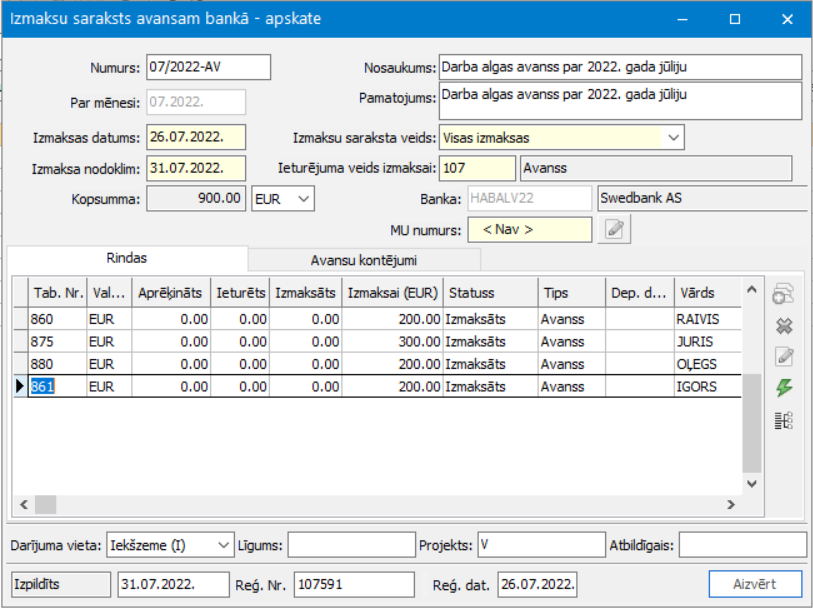The image size is (813, 609).
Task: Click the pencil edit icon beside the table
Action: click(x=784, y=357)
